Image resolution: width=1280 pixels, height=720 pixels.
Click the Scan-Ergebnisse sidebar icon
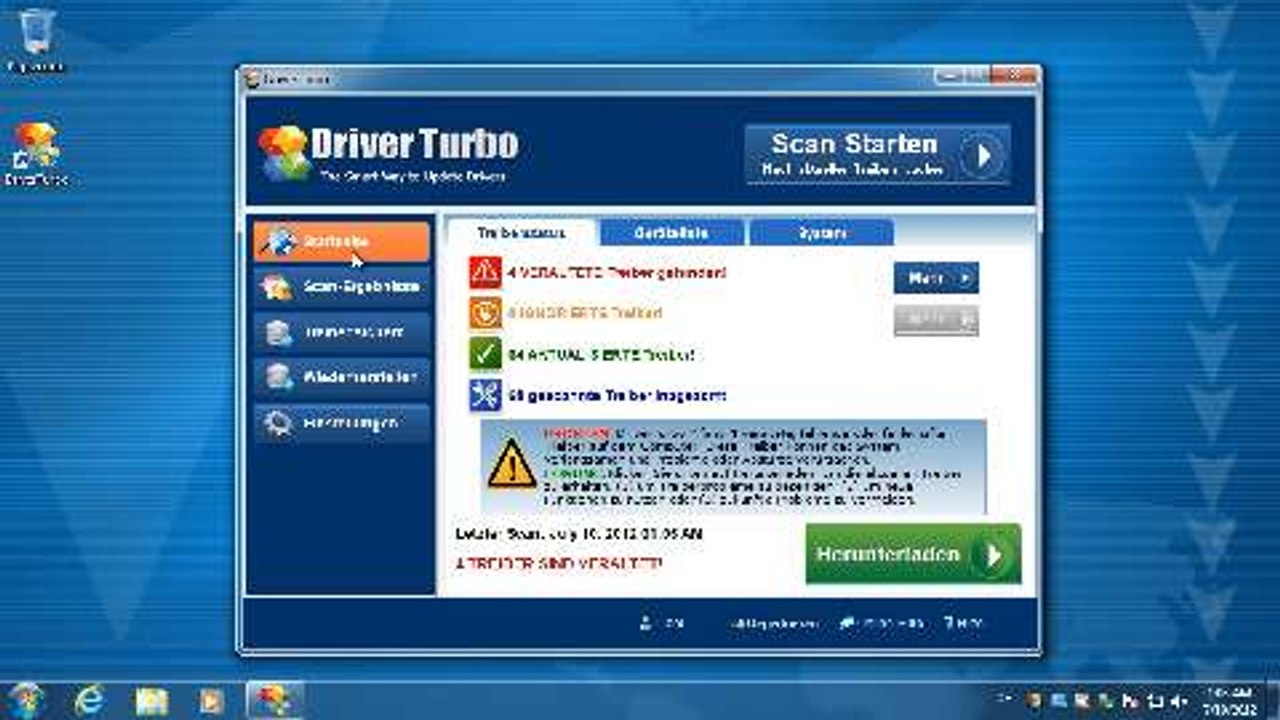[x=278, y=287]
